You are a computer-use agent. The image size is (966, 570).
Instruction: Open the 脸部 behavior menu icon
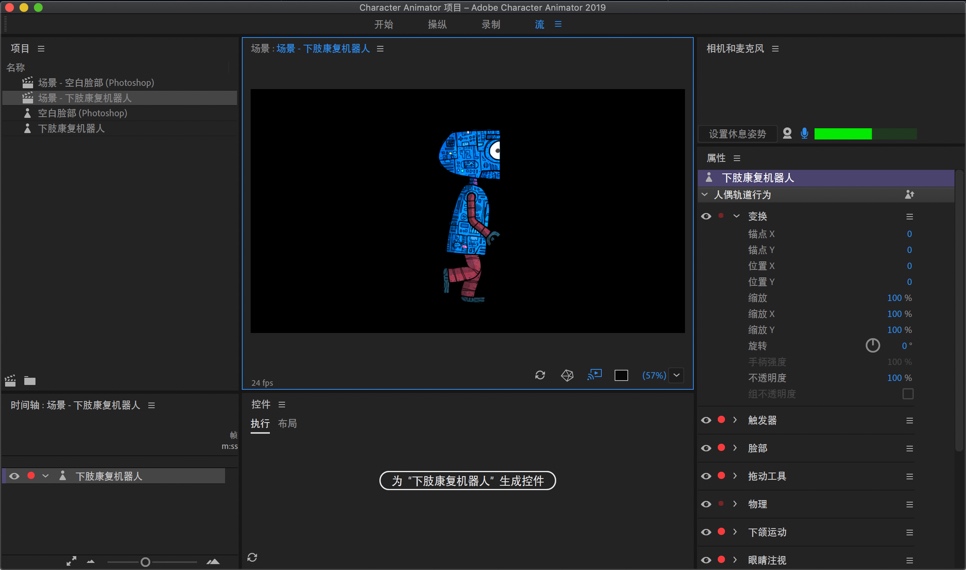(909, 449)
